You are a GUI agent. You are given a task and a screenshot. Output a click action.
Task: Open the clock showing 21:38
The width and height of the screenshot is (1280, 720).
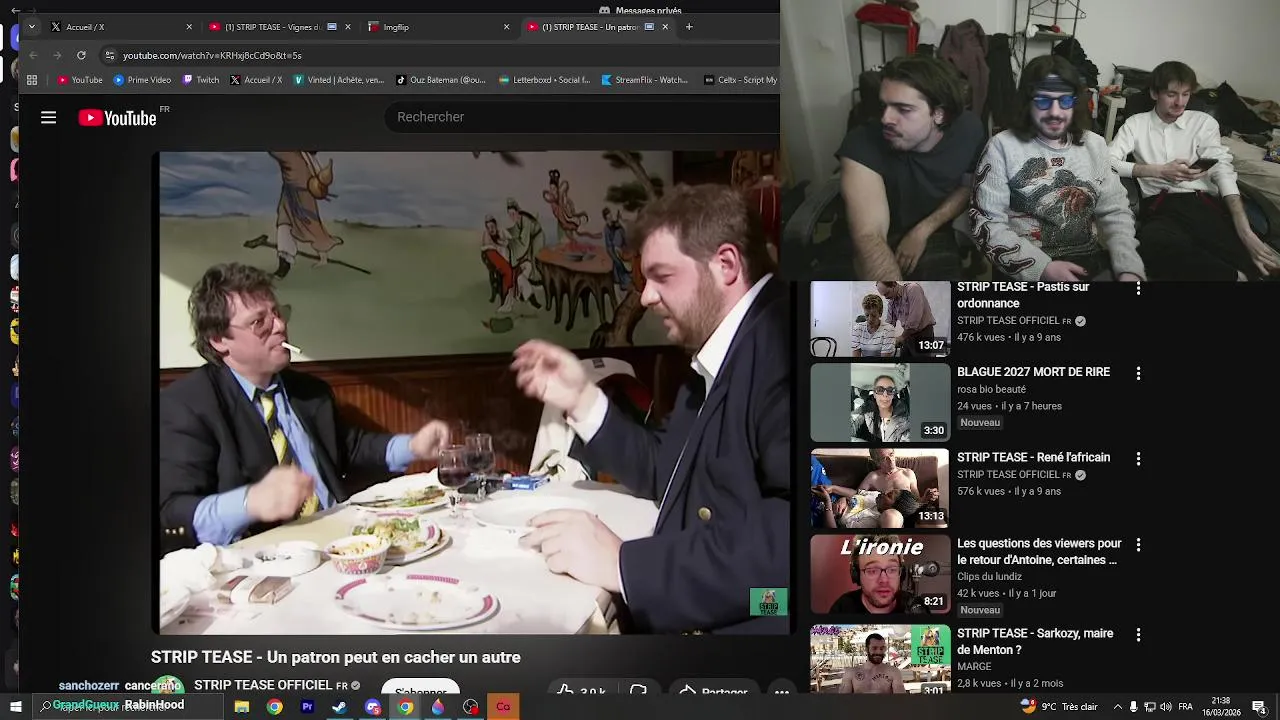click(x=1221, y=707)
